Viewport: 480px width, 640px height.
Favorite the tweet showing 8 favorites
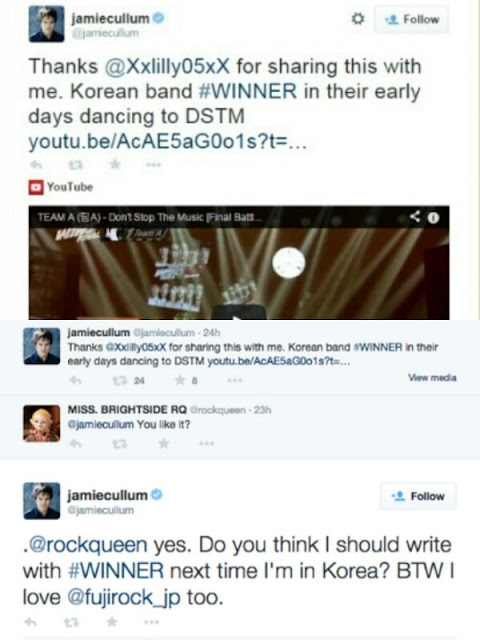[x=180, y=380]
